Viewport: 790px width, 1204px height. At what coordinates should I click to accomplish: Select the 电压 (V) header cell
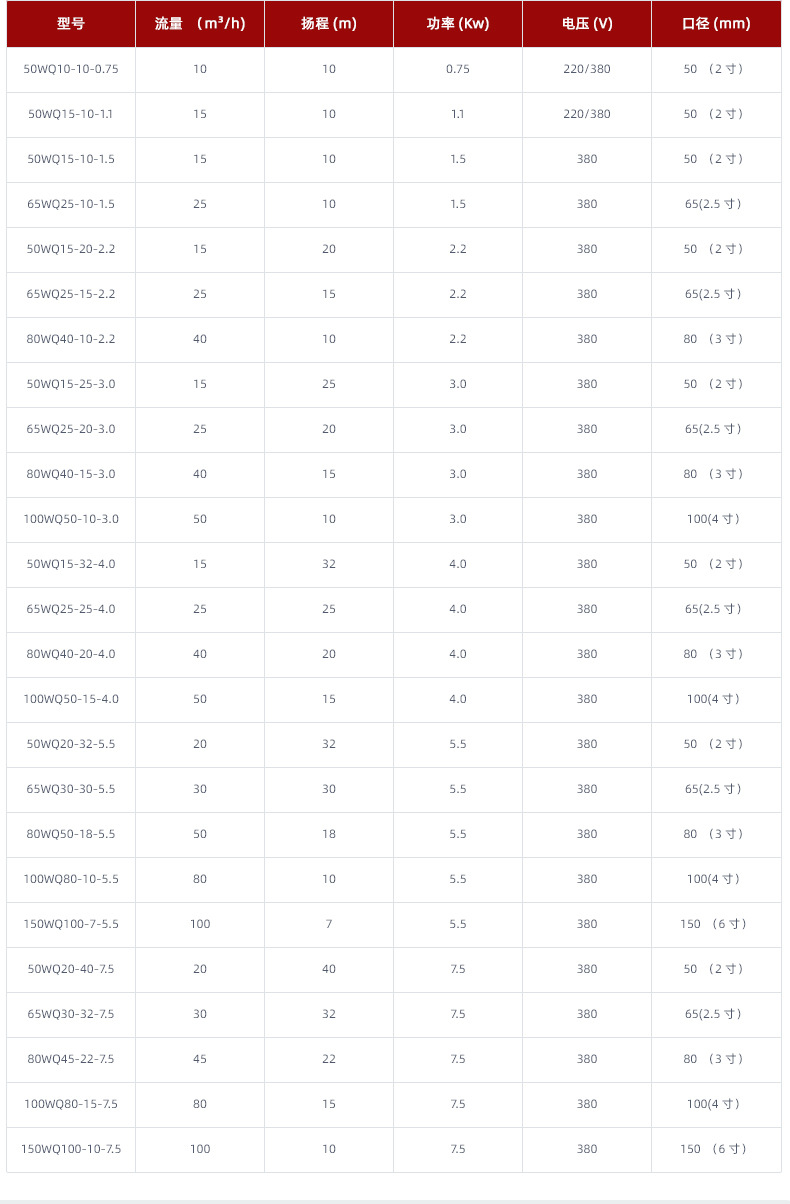click(x=587, y=24)
